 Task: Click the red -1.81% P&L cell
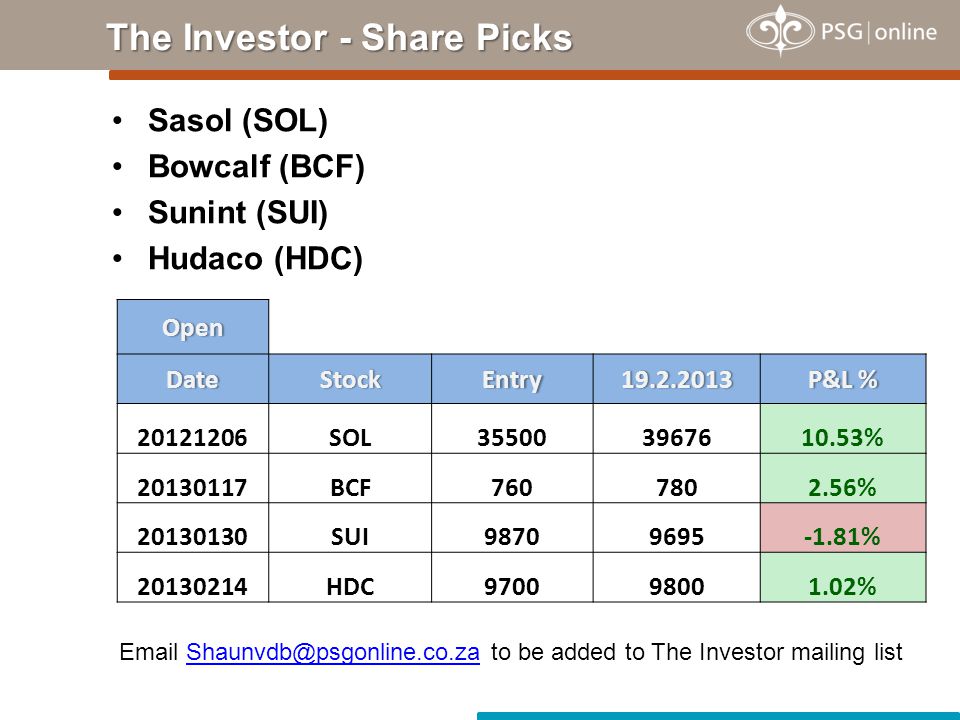(x=843, y=528)
